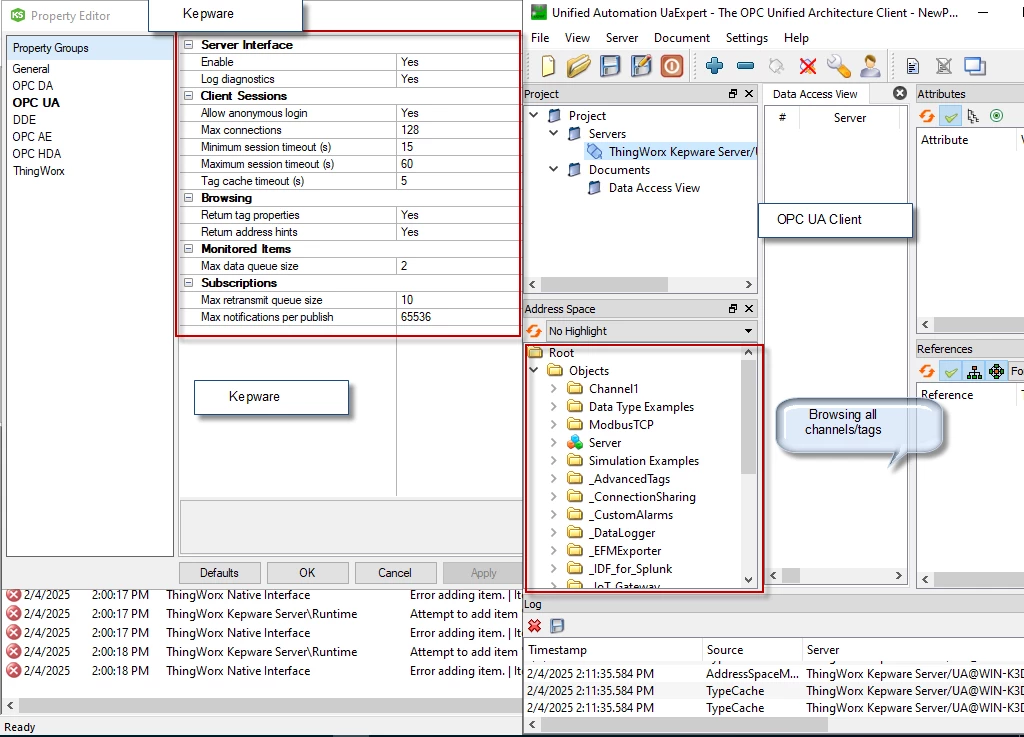The width and height of the screenshot is (1024, 737).
Task: Remove server with the blue minus icon
Action: pos(745,66)
